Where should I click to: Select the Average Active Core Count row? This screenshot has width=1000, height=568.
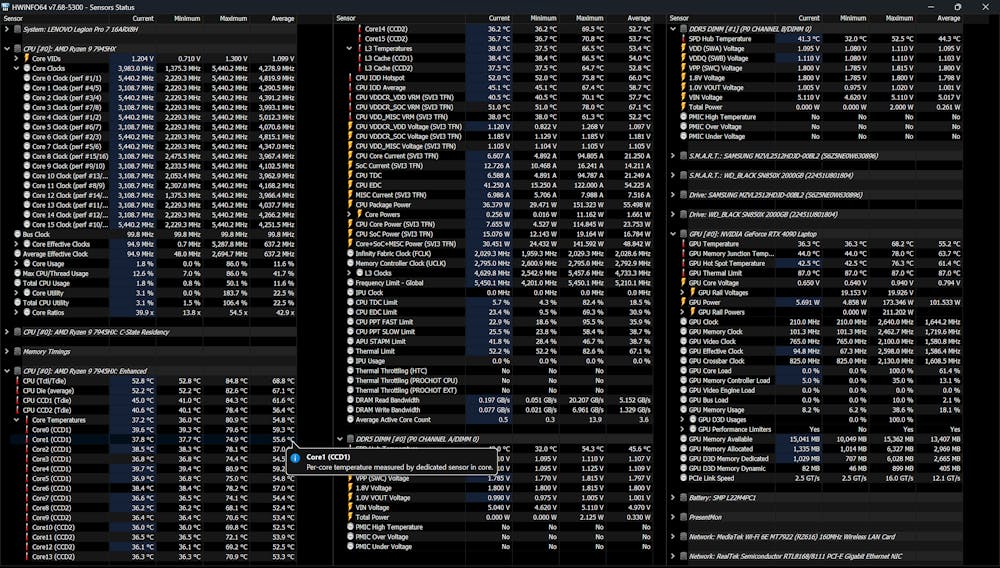click(494, 419)
